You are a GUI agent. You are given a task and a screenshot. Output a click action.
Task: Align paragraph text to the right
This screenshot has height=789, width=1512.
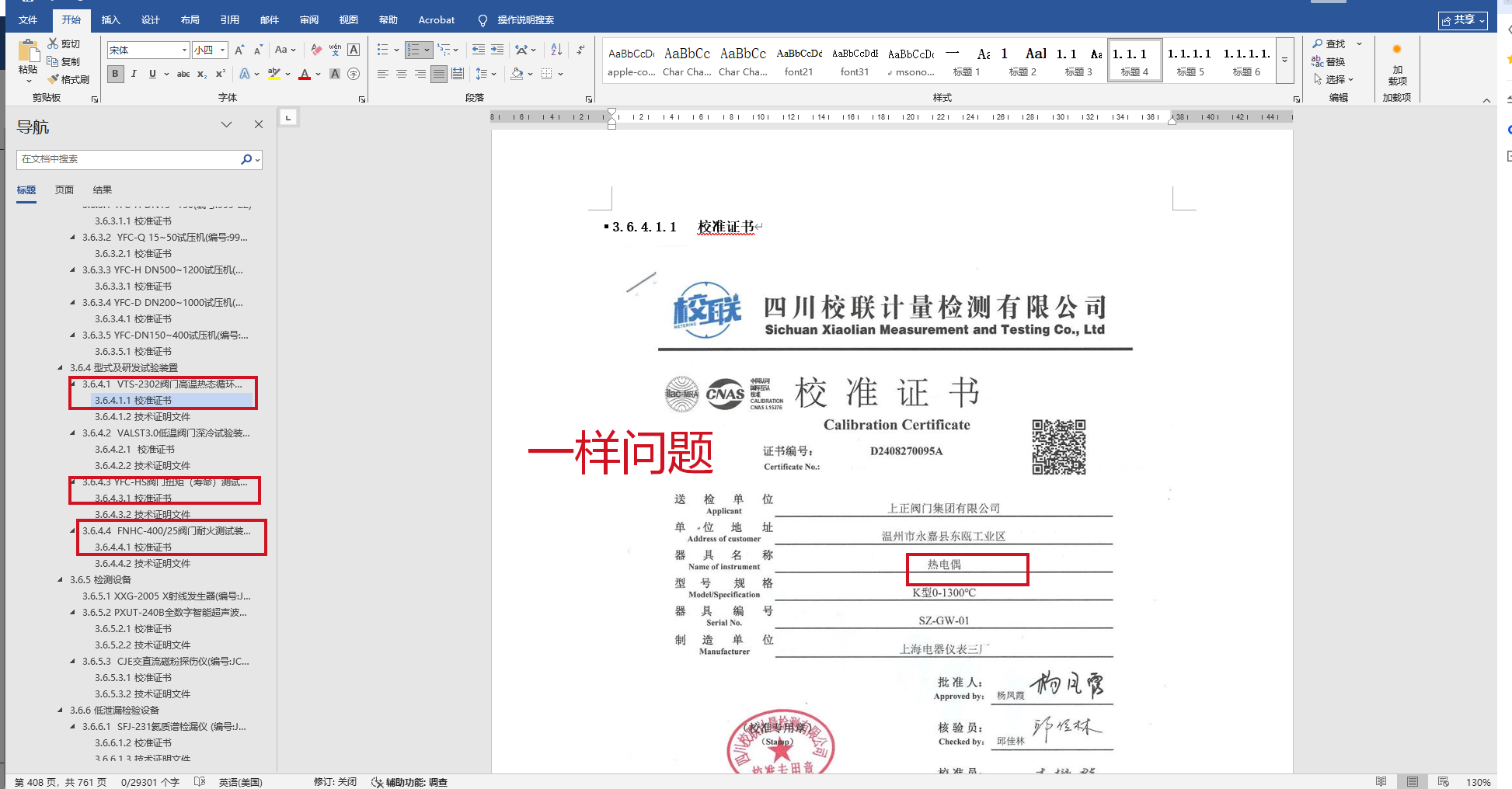420,74
